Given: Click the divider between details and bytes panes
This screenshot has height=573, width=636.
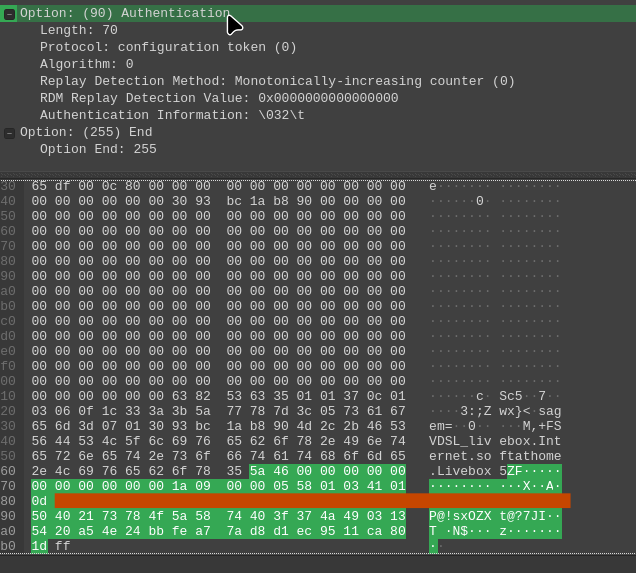Looking at the screenshot, I should (x=318, y=179).
